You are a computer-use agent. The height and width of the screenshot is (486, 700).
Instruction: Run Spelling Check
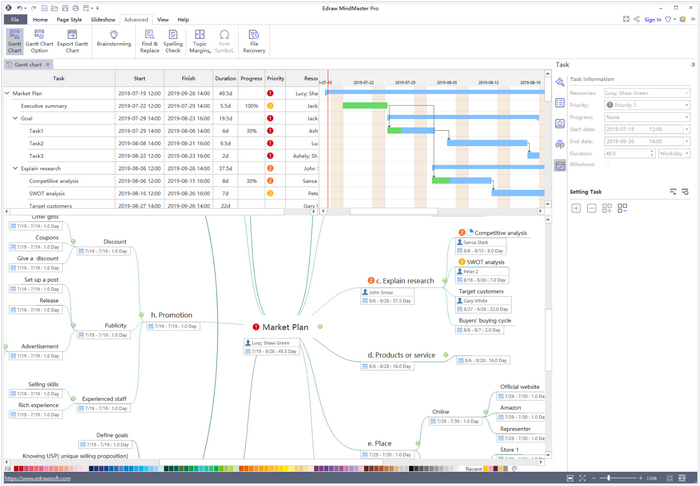173,41
